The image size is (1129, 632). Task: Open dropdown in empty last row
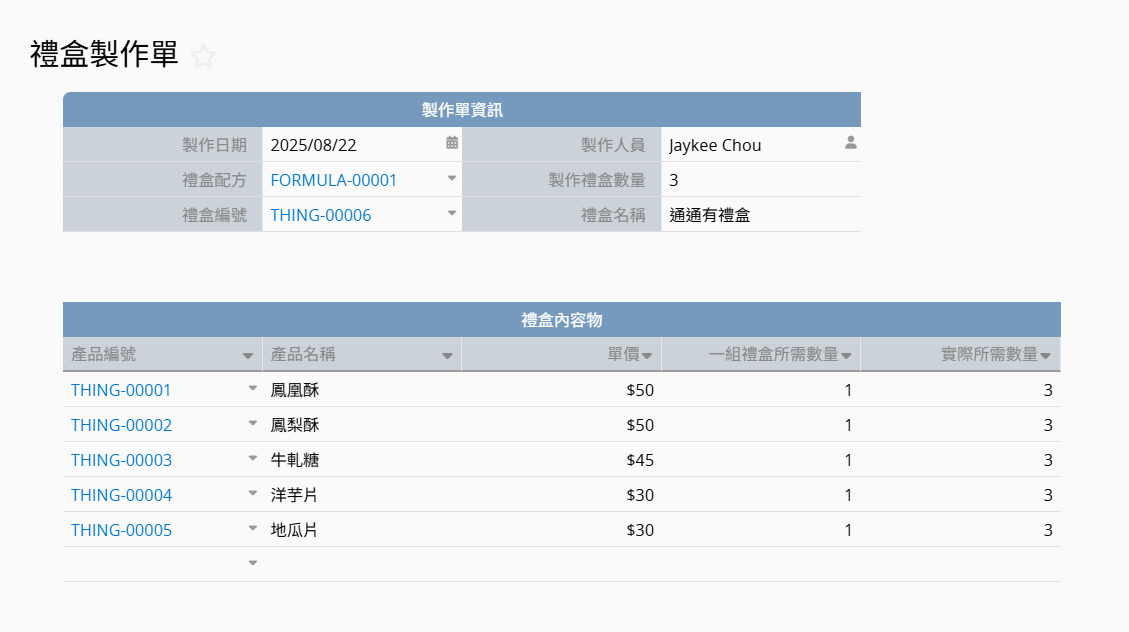pos(253,564)
